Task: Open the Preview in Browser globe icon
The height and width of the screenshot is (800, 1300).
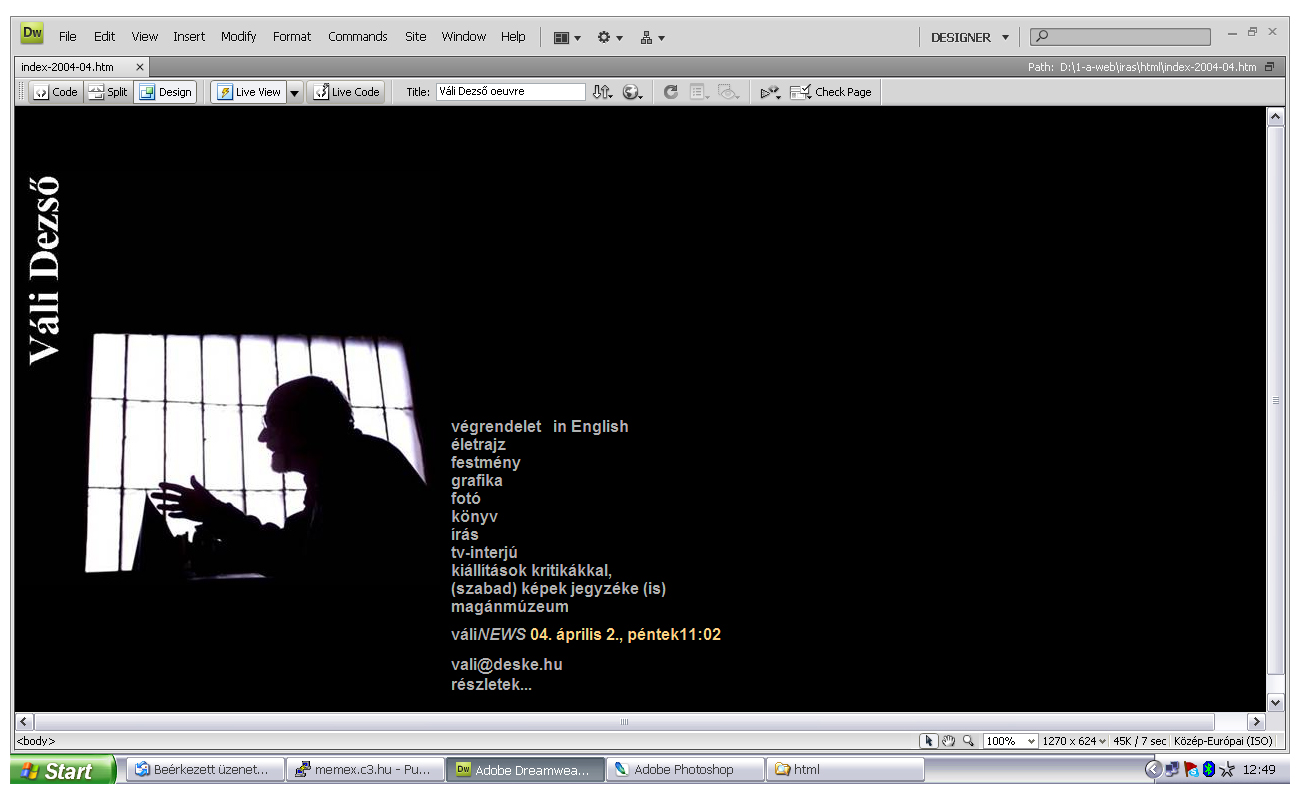Action: pyautogui.click(x=632, y=92)
